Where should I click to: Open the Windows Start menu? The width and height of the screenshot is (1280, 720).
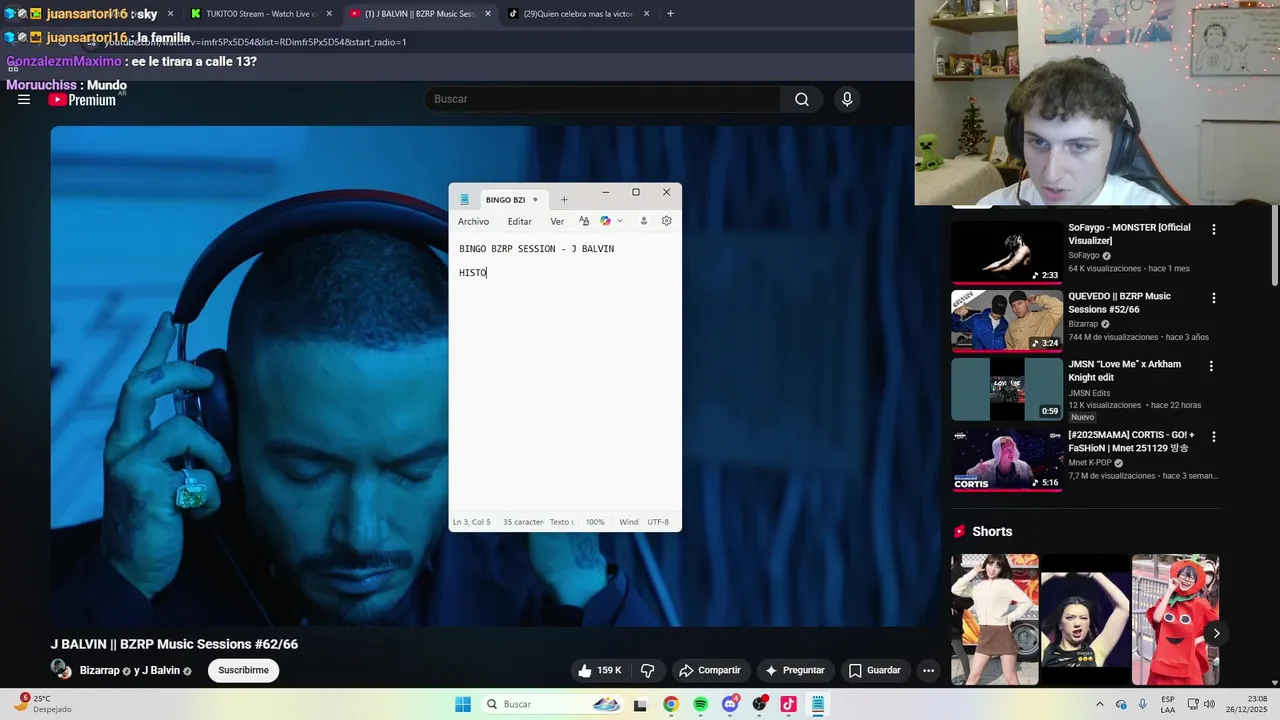point(463,704)
